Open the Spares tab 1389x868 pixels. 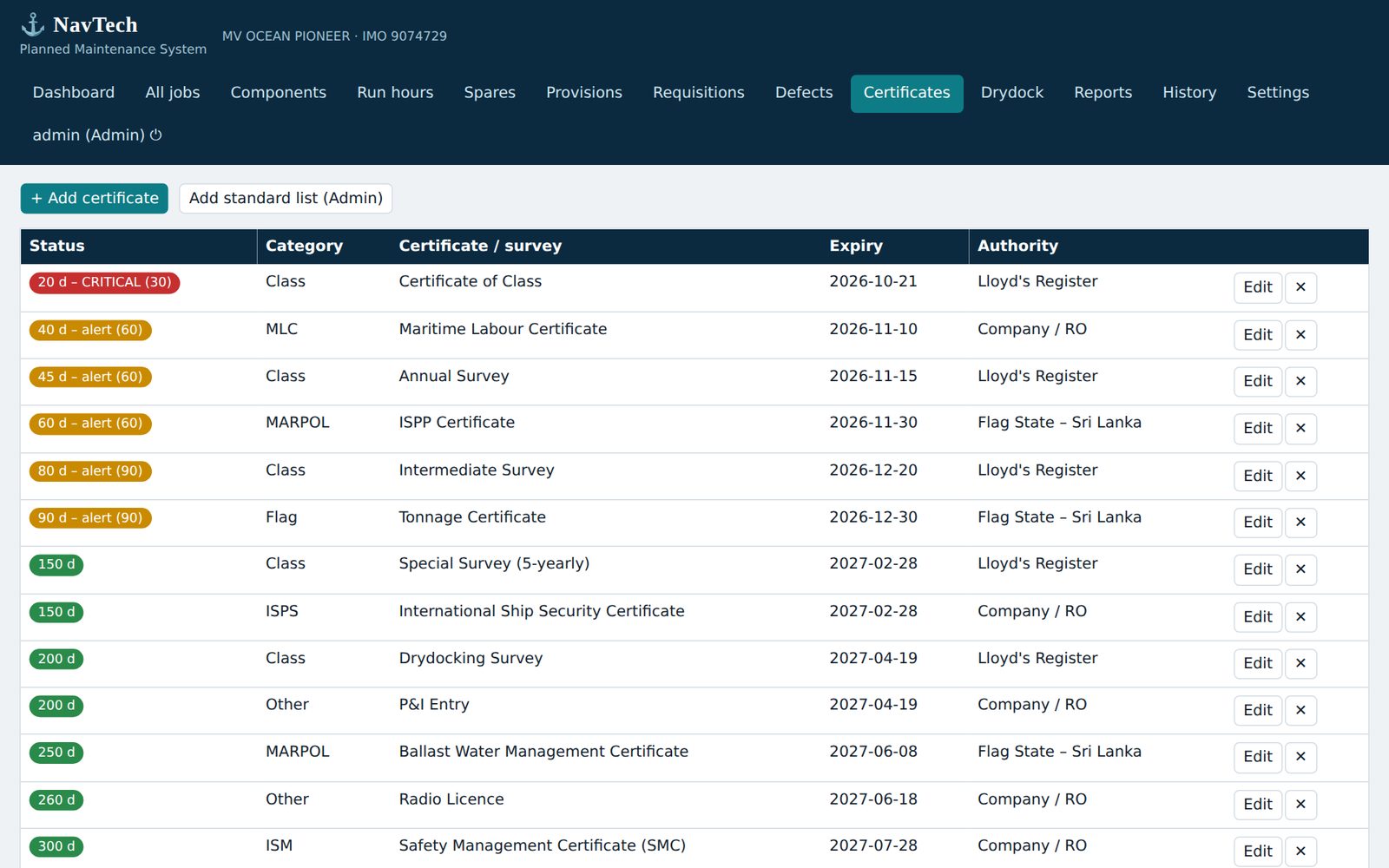tap(490, 93)
